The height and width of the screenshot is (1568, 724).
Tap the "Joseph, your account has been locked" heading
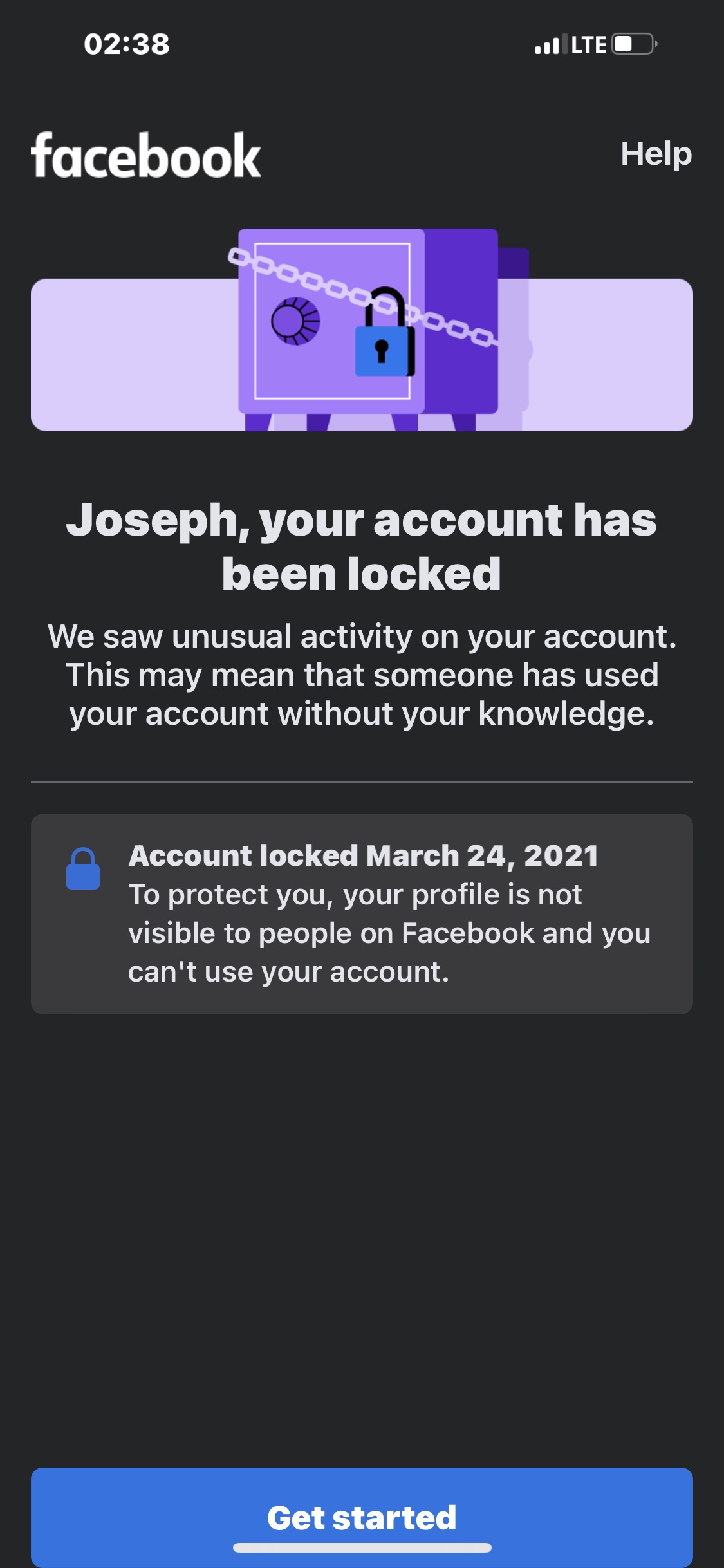[362, 546]
